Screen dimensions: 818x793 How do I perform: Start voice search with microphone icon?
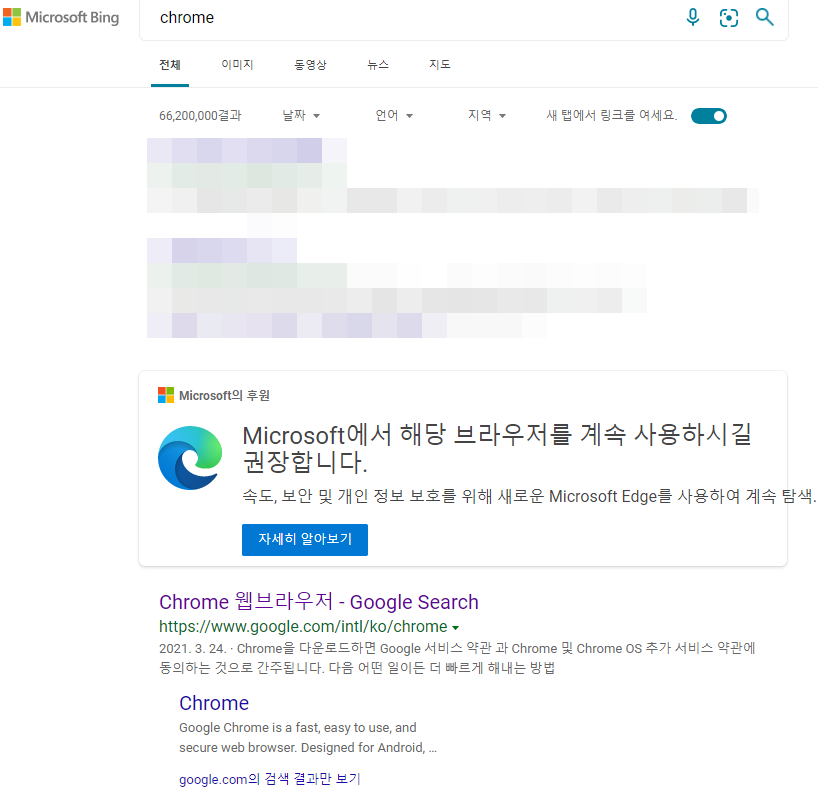coord(693,17)
